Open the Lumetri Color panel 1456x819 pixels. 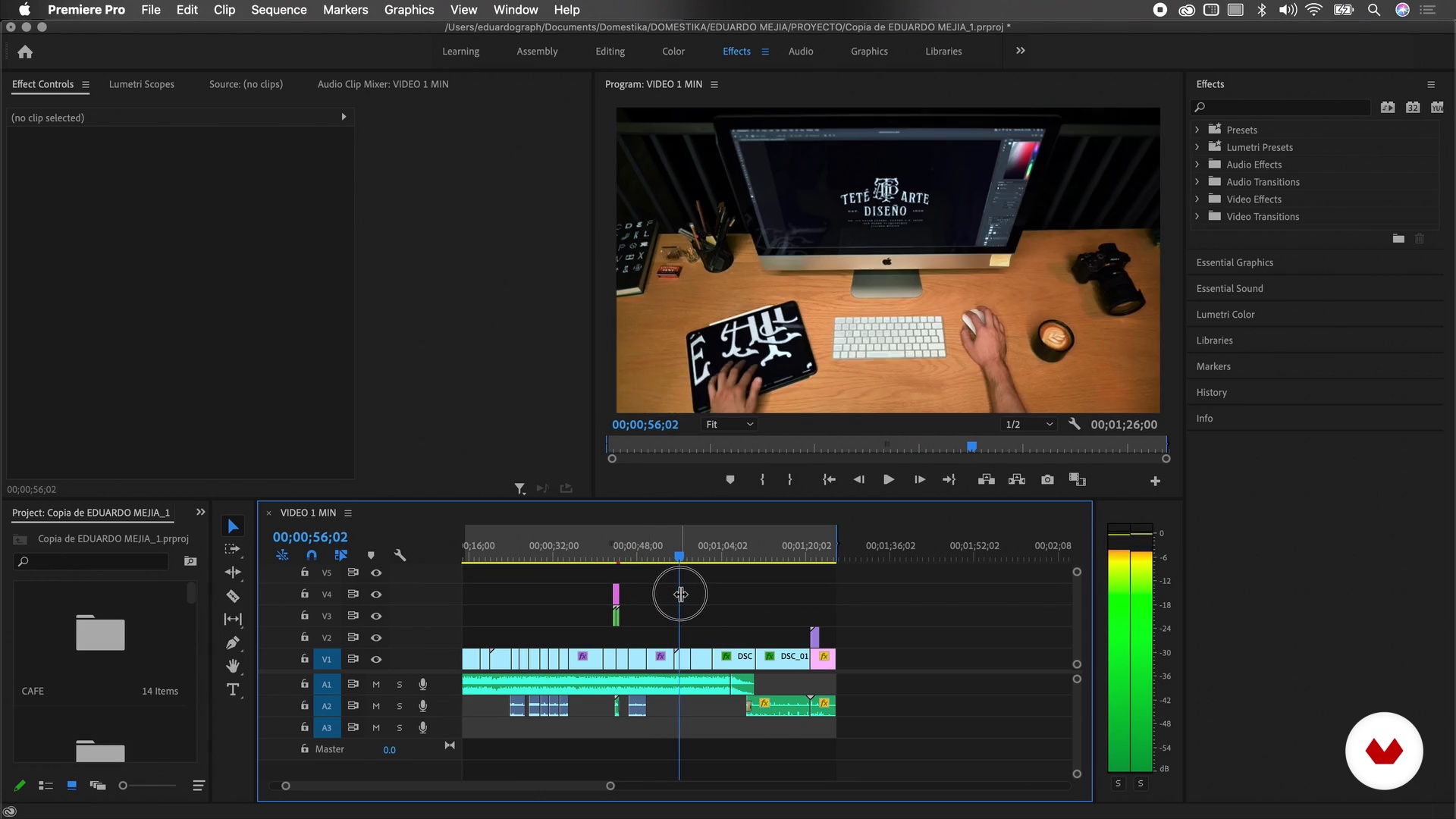pyautogui.click(x=1225, y=315)
